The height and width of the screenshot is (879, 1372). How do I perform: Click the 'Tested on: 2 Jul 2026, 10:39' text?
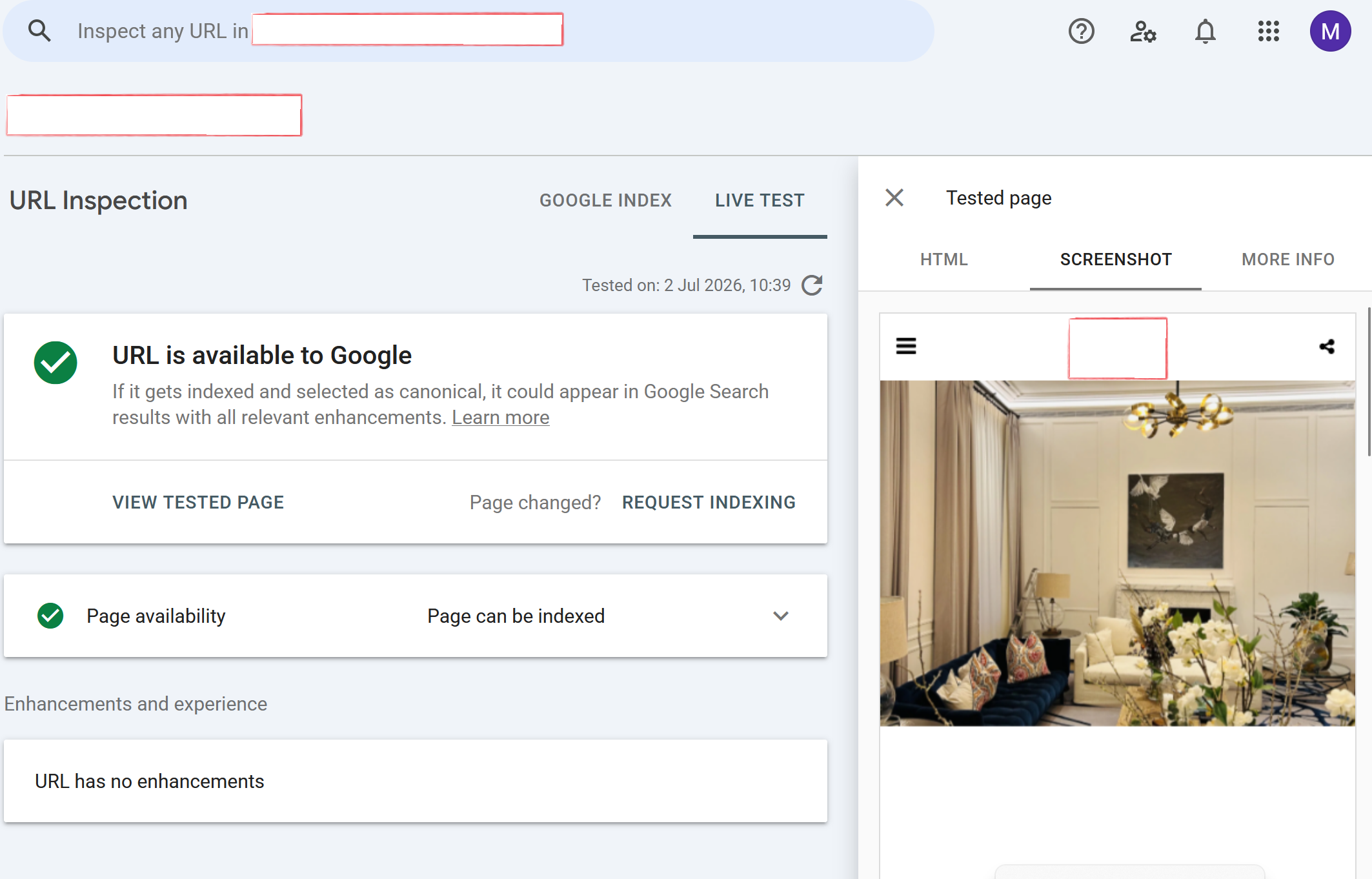pos(687,285)
